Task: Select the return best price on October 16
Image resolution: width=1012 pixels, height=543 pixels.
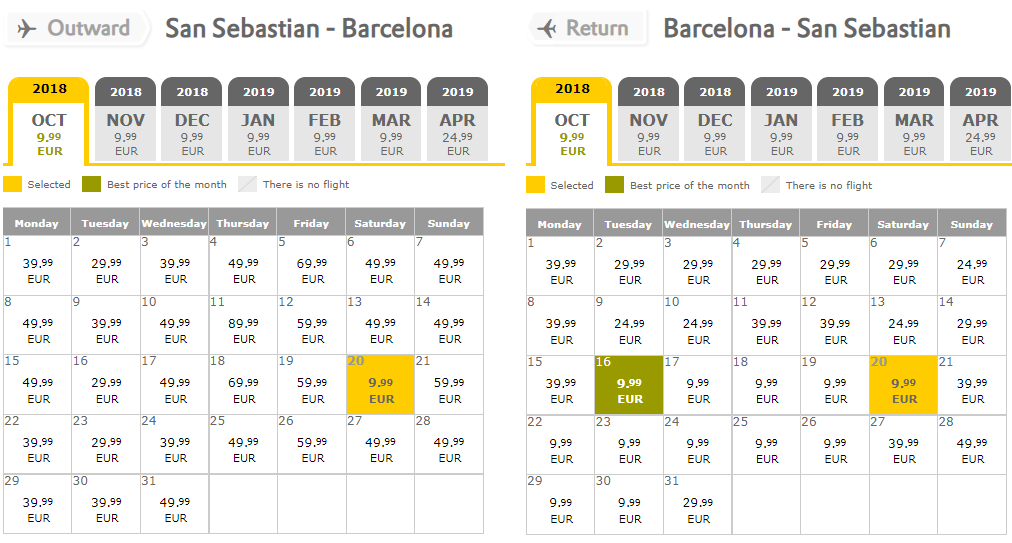Action: (x=629, y=385)
